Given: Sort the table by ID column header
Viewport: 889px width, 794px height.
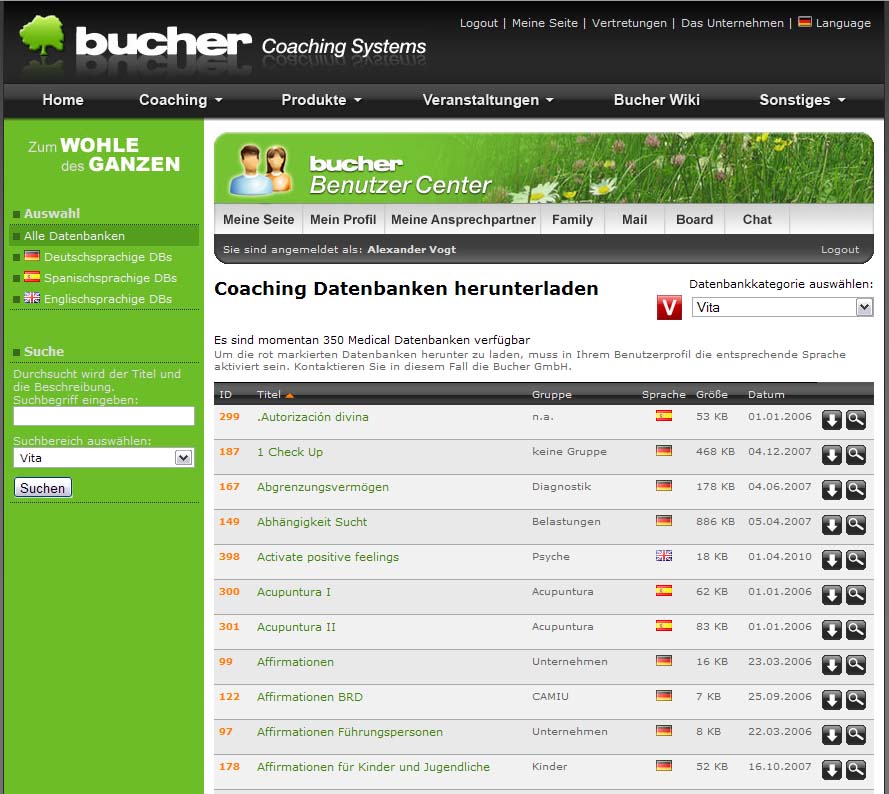Looking at the screenshot, I should (x=225, y=395).
